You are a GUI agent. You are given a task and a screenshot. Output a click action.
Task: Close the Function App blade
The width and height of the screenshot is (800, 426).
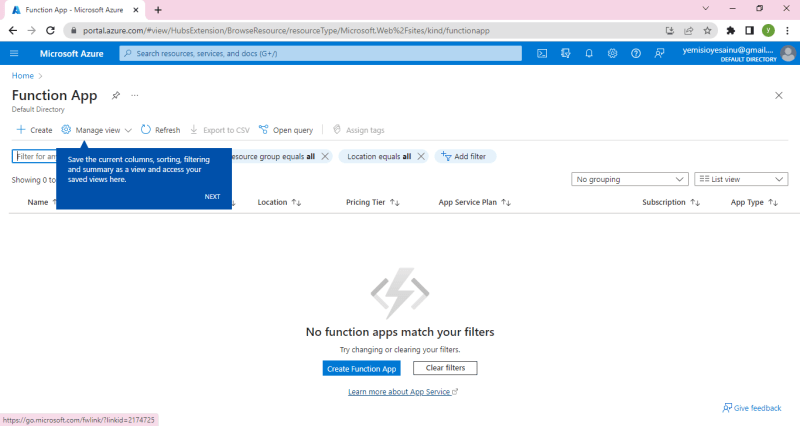pyautogui.click(x=779, y=95)
